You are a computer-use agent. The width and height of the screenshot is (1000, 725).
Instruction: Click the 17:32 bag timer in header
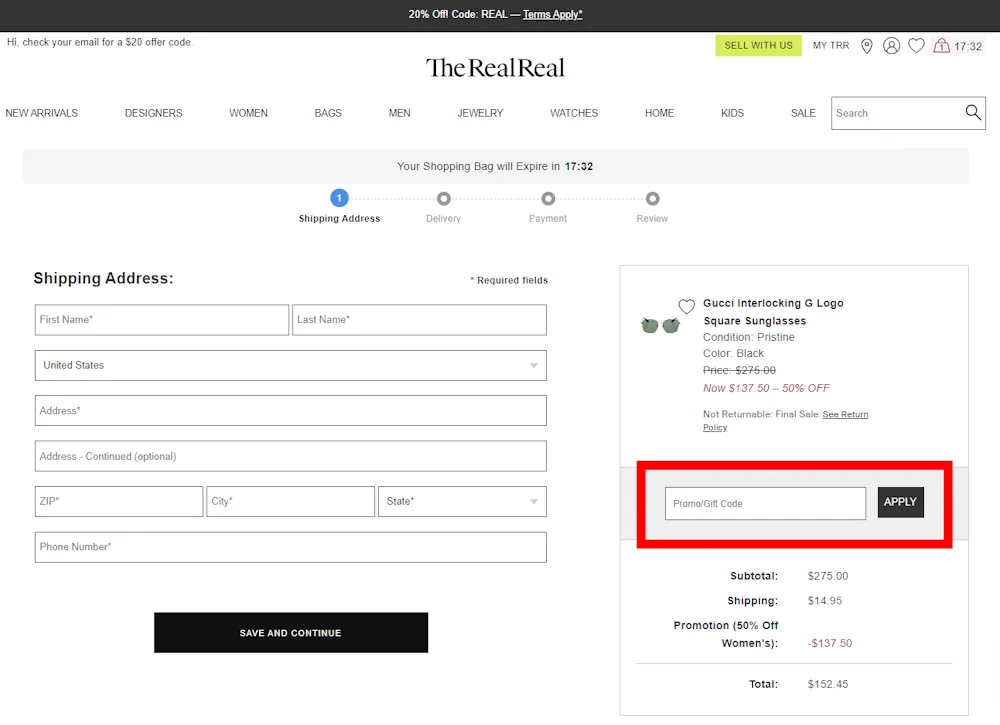(x=967, y=46)
